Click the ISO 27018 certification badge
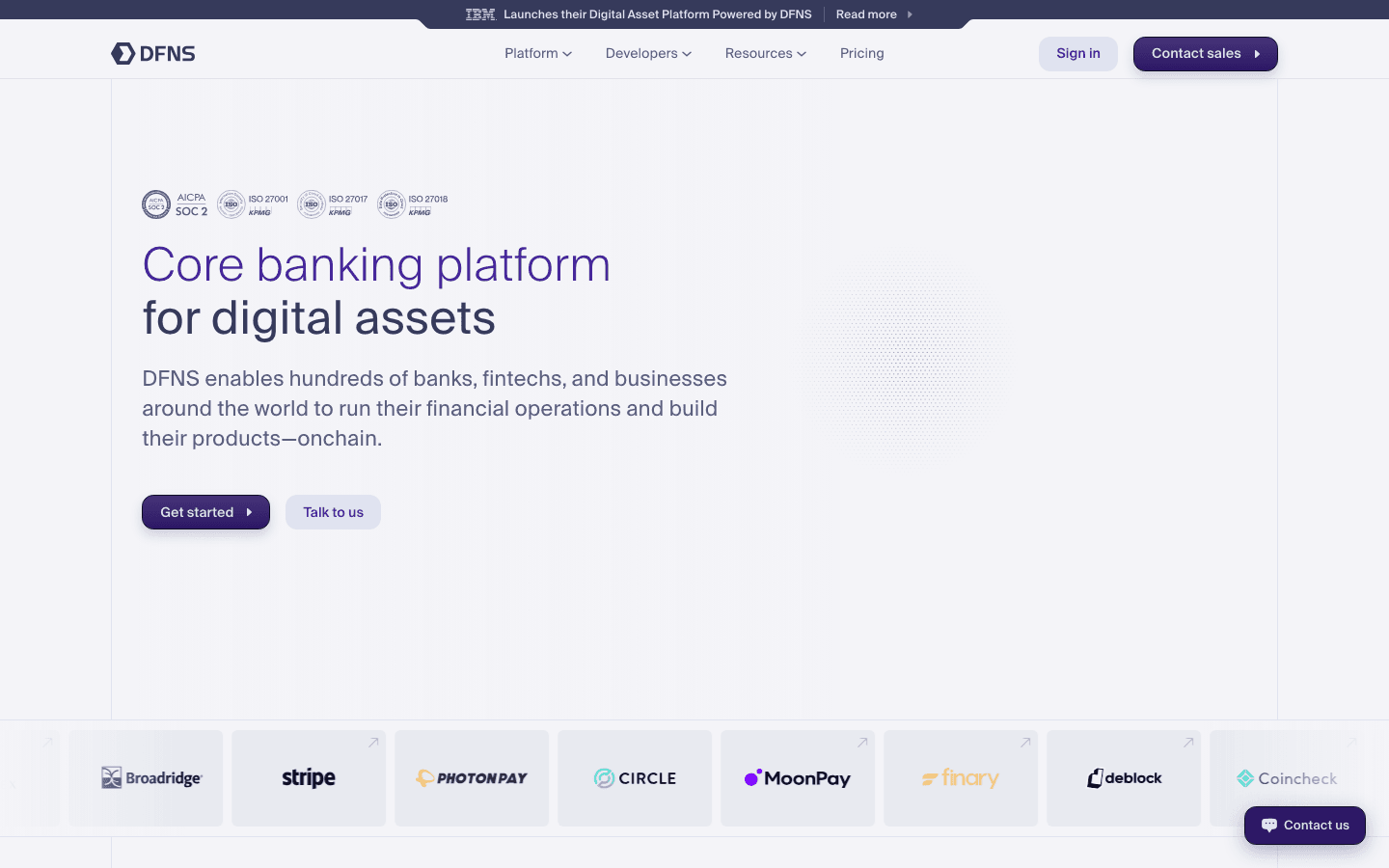 [x=413, y=204]
